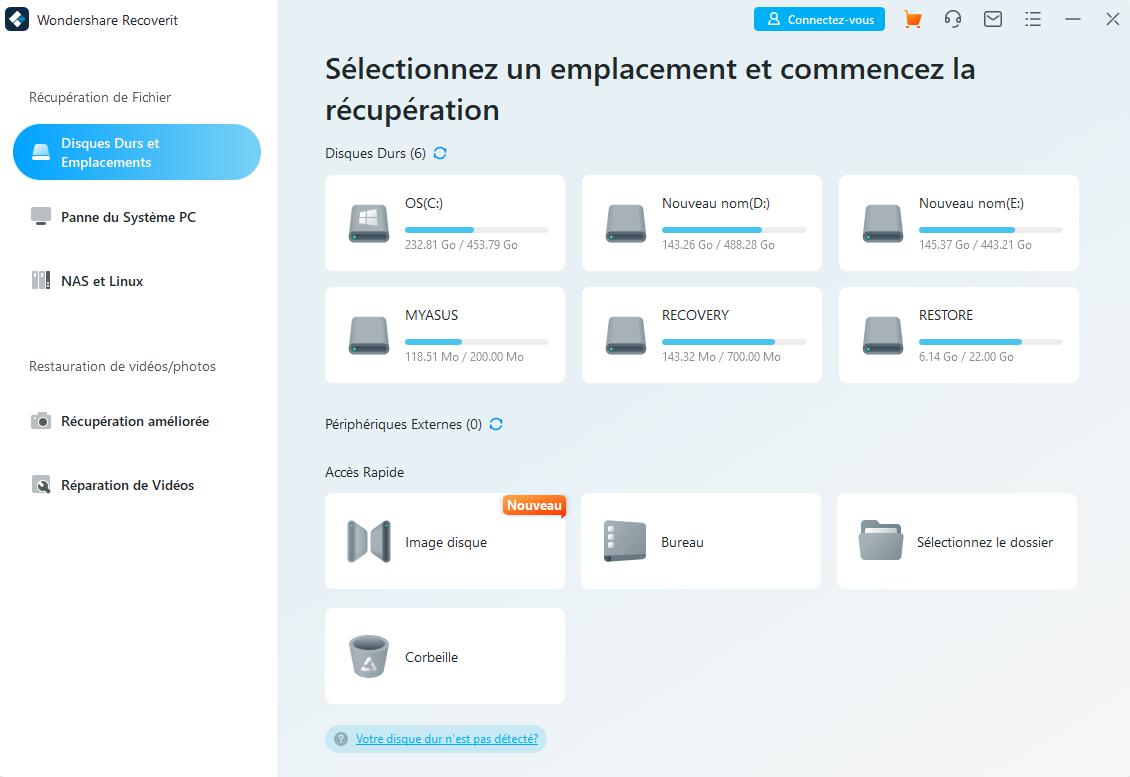Open the Corbeille for scanning
The height and width of the screenshot is (777, 1130).
444,656
